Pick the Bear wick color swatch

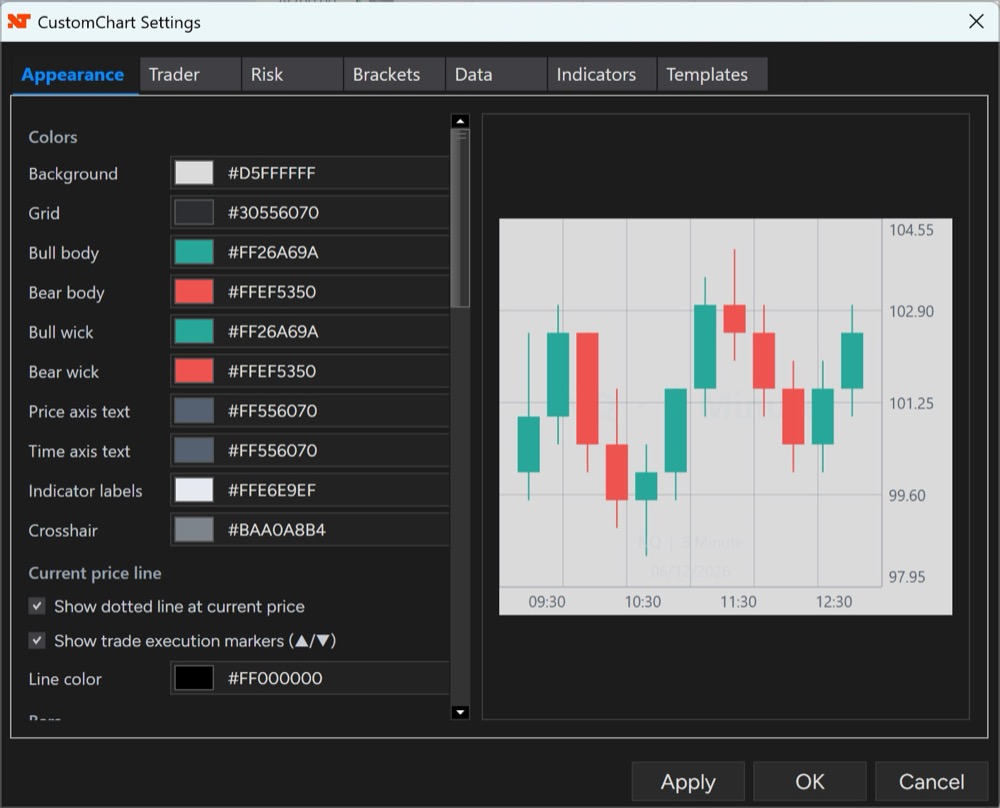194,371
